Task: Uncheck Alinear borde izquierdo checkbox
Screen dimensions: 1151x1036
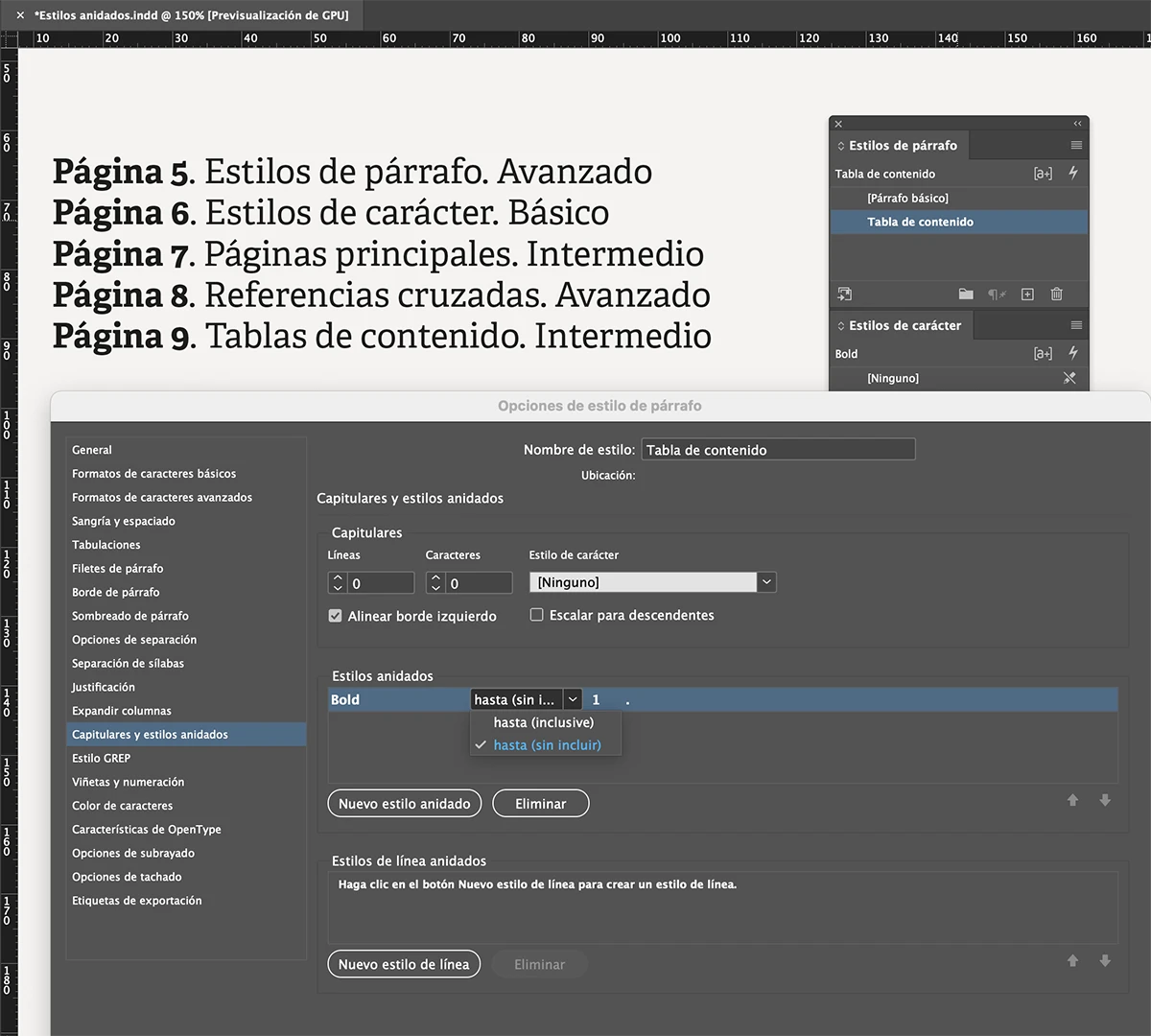Action: [335, 616]
